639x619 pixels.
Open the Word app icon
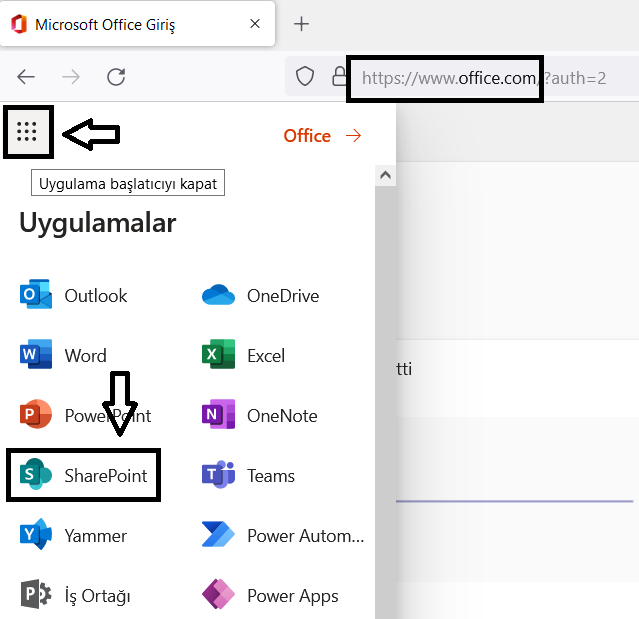coord(36,354)
